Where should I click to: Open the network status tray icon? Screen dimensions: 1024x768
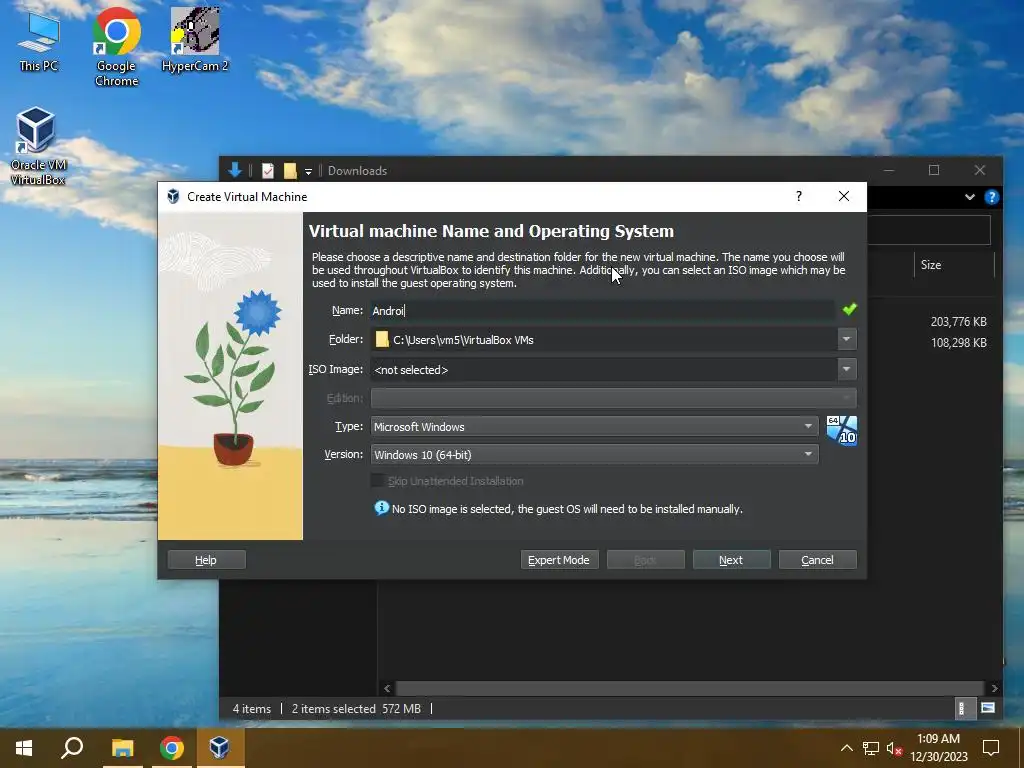[x=871, y=748]
